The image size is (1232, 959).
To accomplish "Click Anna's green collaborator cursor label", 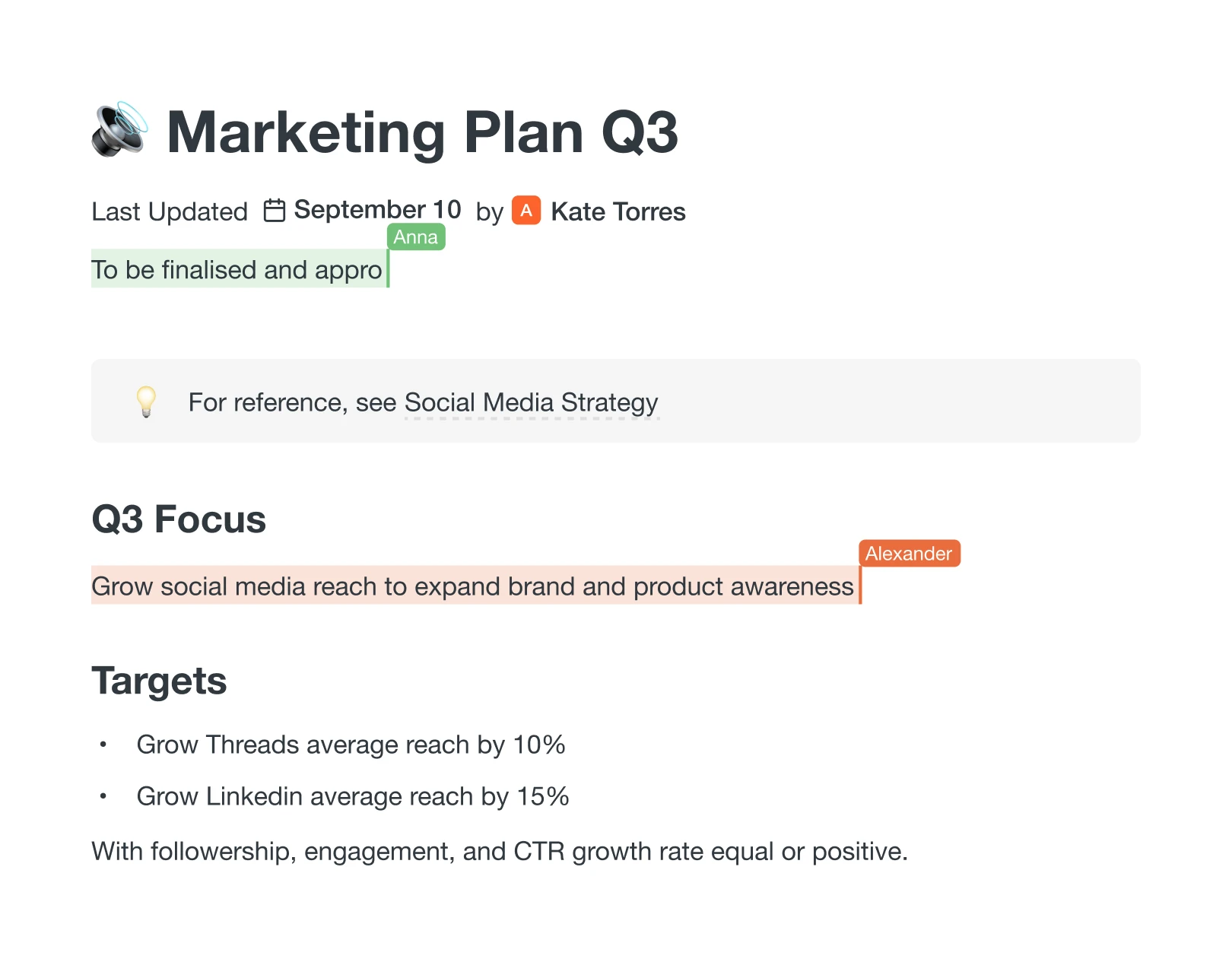I will point(416,237).
